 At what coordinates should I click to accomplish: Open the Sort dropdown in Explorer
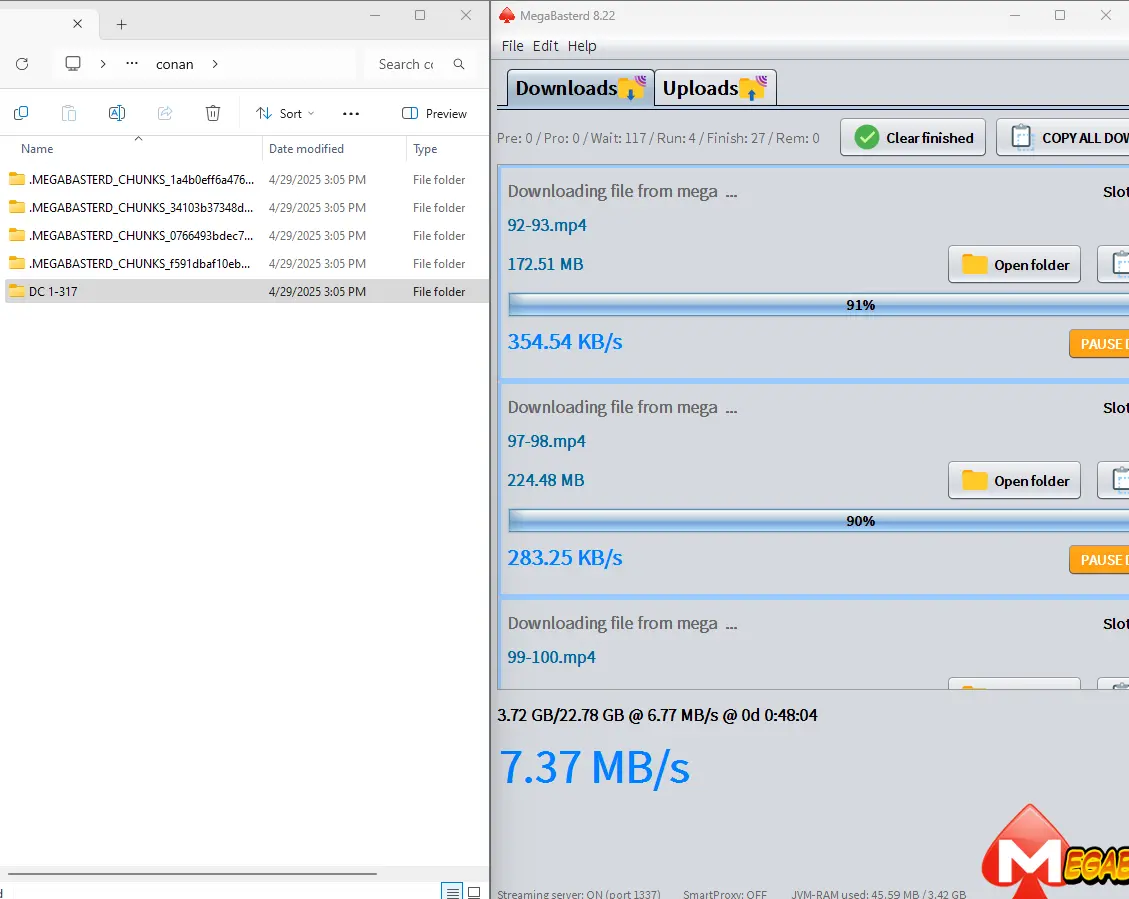click(285, 114)
